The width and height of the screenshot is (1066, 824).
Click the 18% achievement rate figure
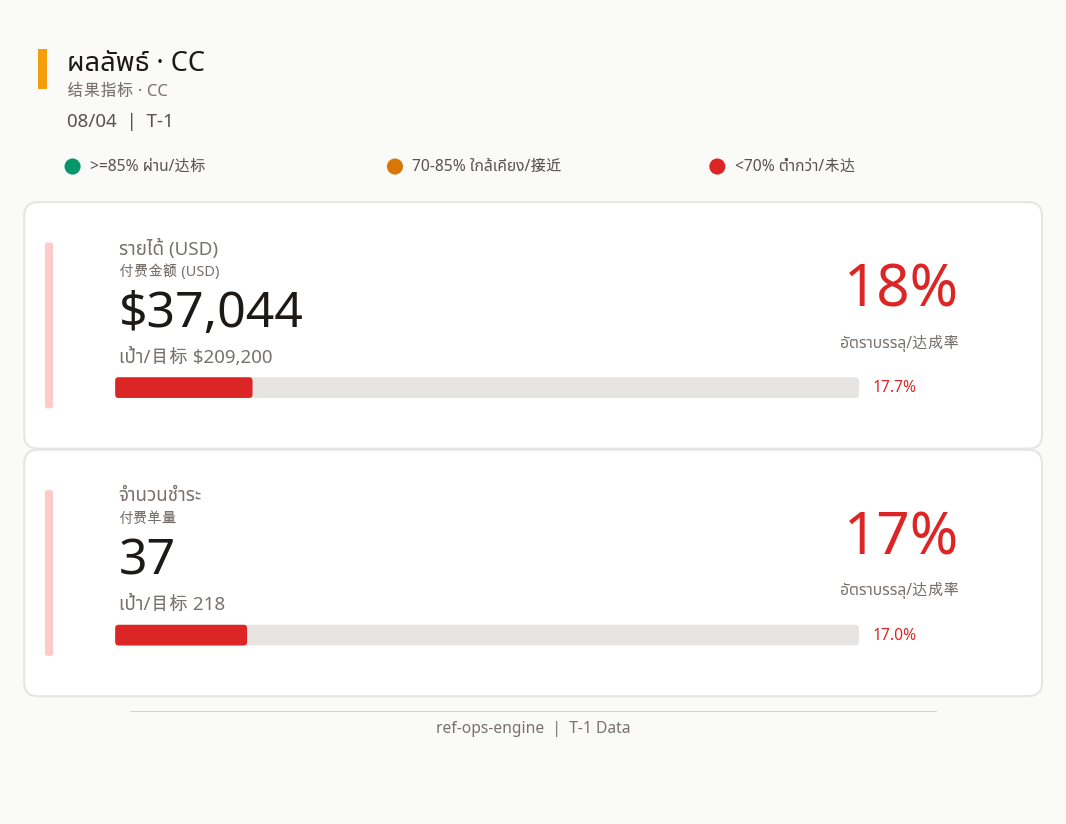[900, 286]
